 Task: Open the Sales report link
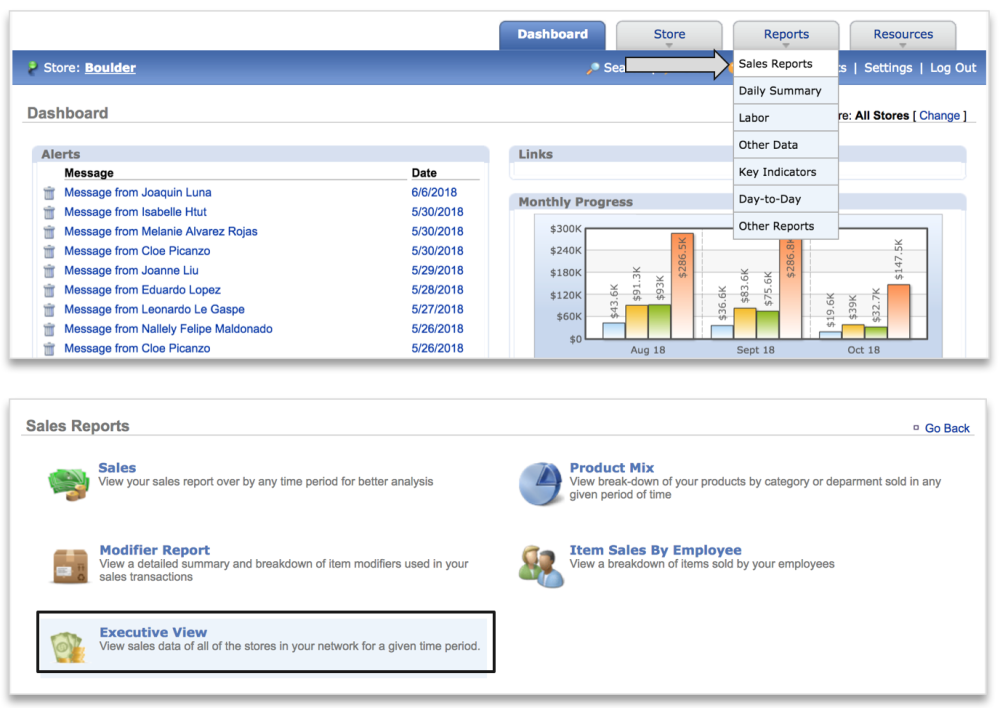117,468
